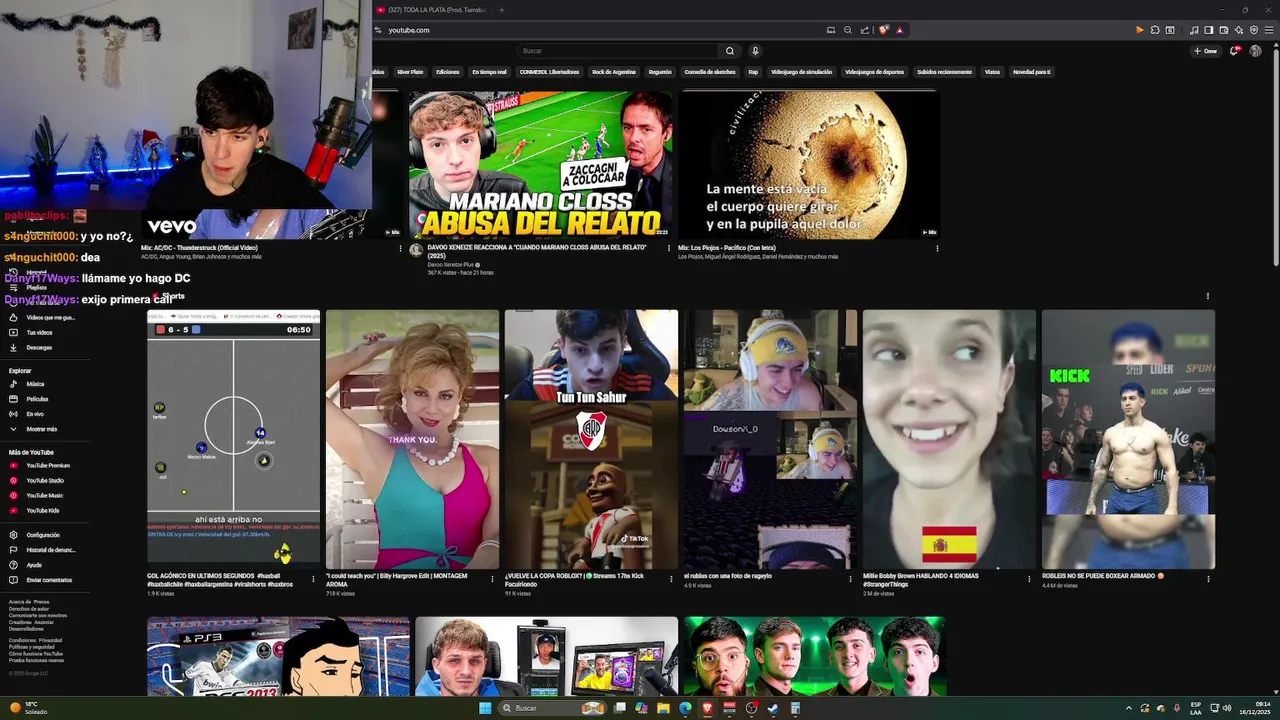Select the Videojuegos de deportes chip
Image resolution: width=1280 pixels, height=720 pixels.
[x=874, y=72]
